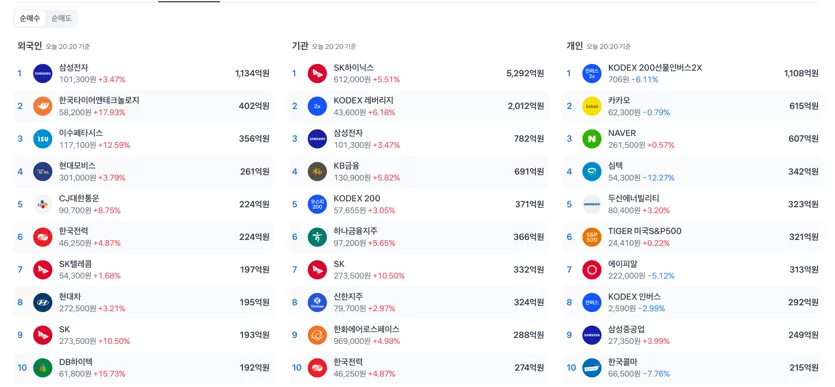Click the 삼성중공업 Samsung logo
Image resolution: width=835 pixels, height=387 pixels.
(x=592, y=335)
